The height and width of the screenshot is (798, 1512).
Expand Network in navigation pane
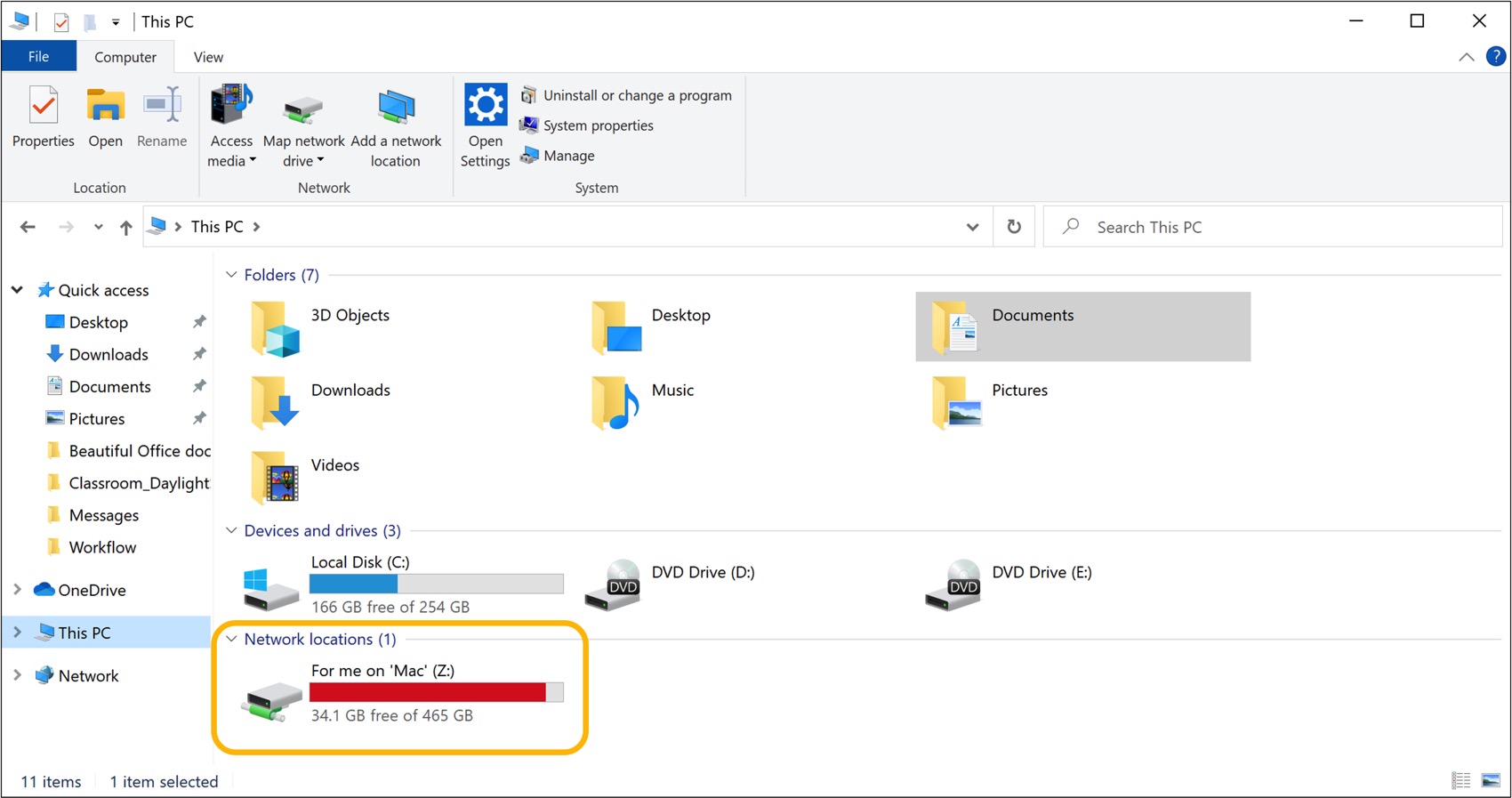pyautogui.click(x=17, y=675)
